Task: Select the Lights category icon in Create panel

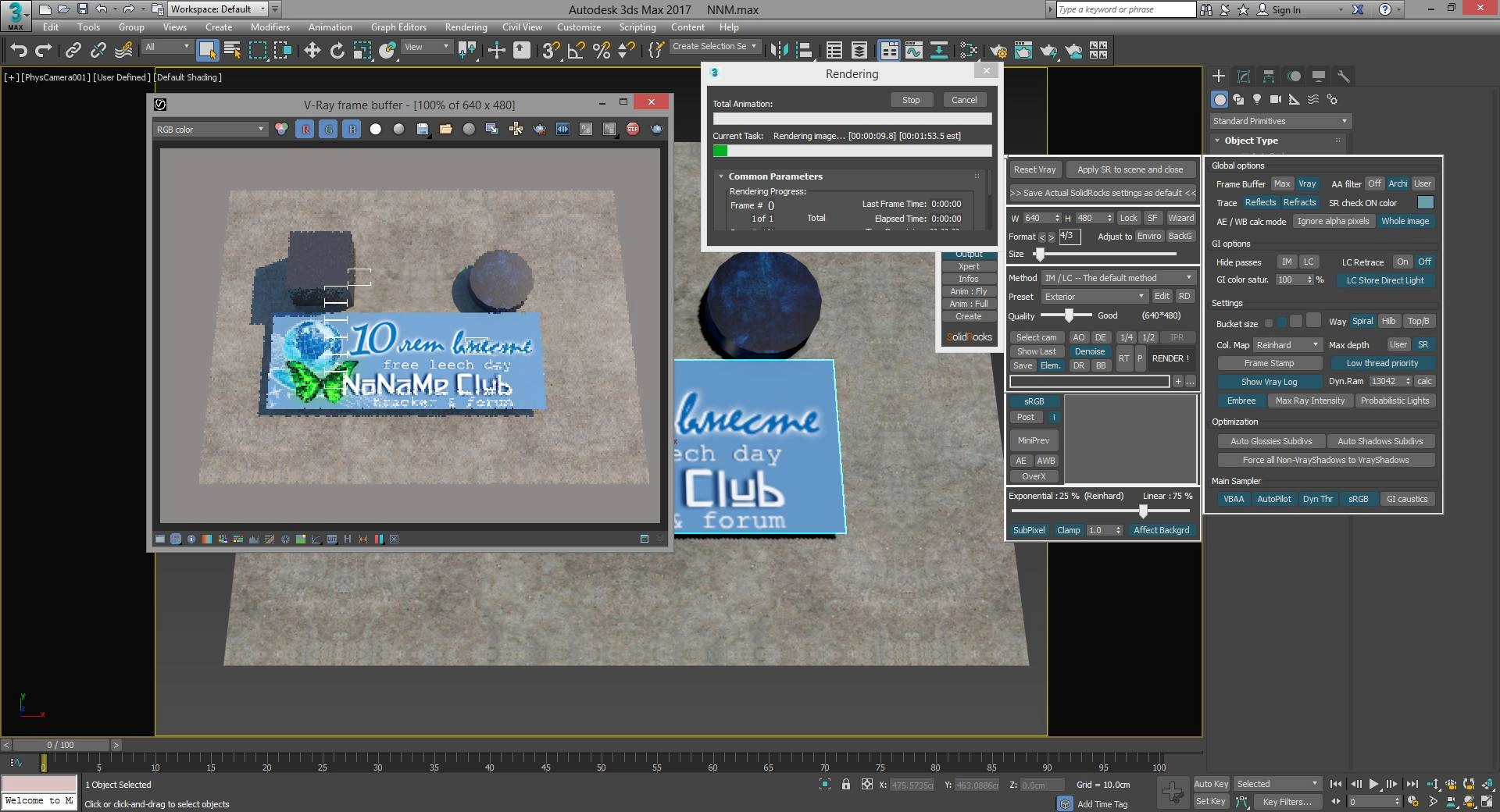Action: click(x=1257, y=99)
